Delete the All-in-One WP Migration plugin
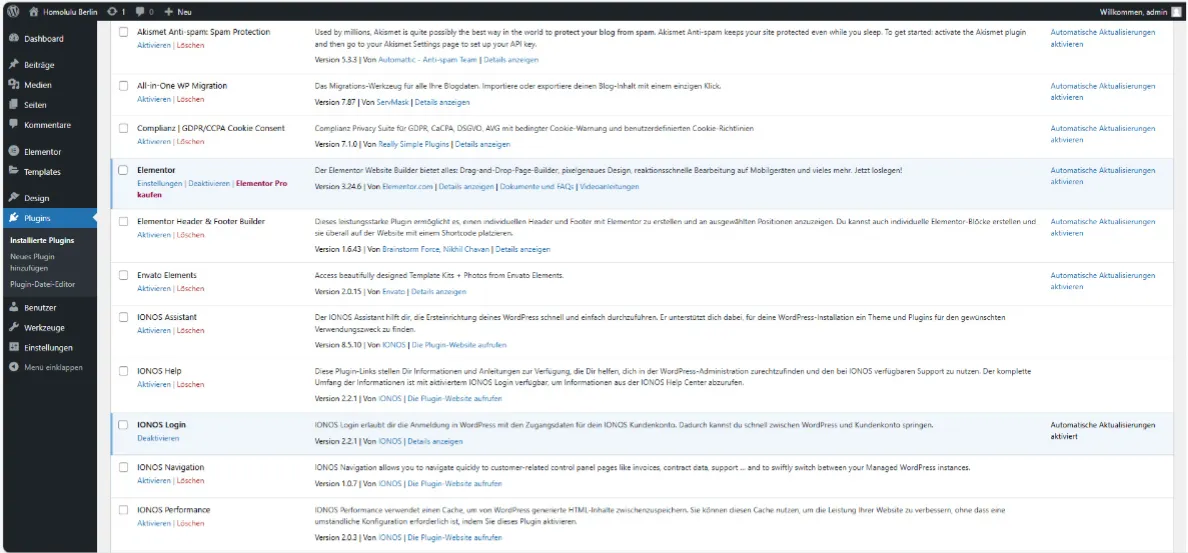1188x553 pixels. click(x=191, y=99)
